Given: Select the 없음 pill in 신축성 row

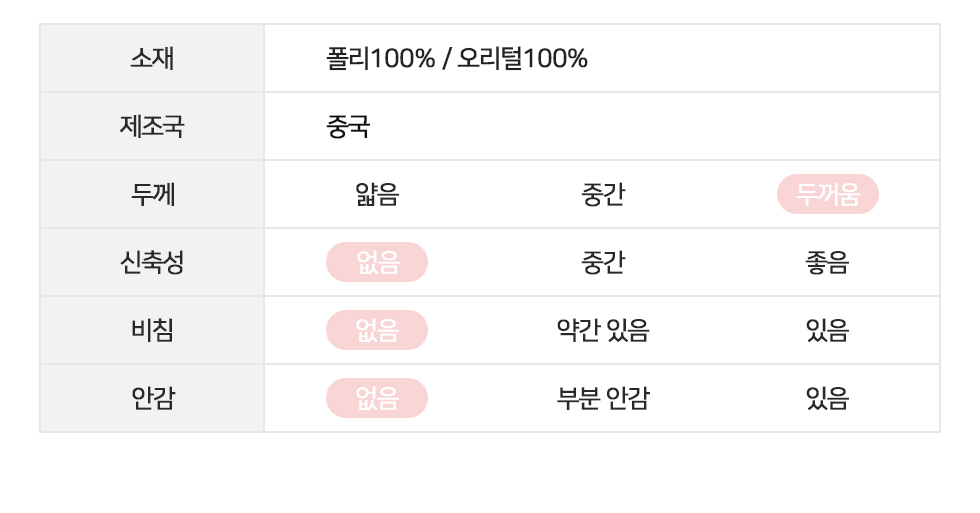Looking at the screenshot, I should (x=377, y=262).
